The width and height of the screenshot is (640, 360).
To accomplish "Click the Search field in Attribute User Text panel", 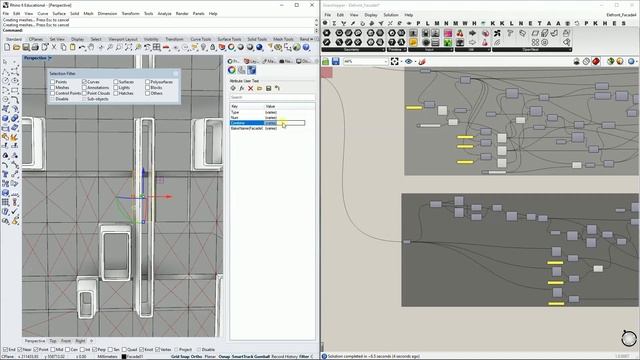I will pos(272,97).
